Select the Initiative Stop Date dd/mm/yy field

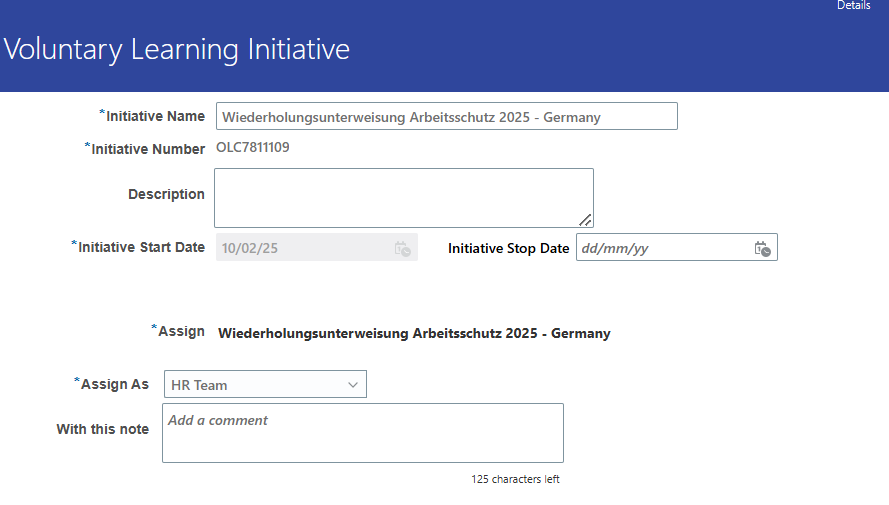point(677,248)
